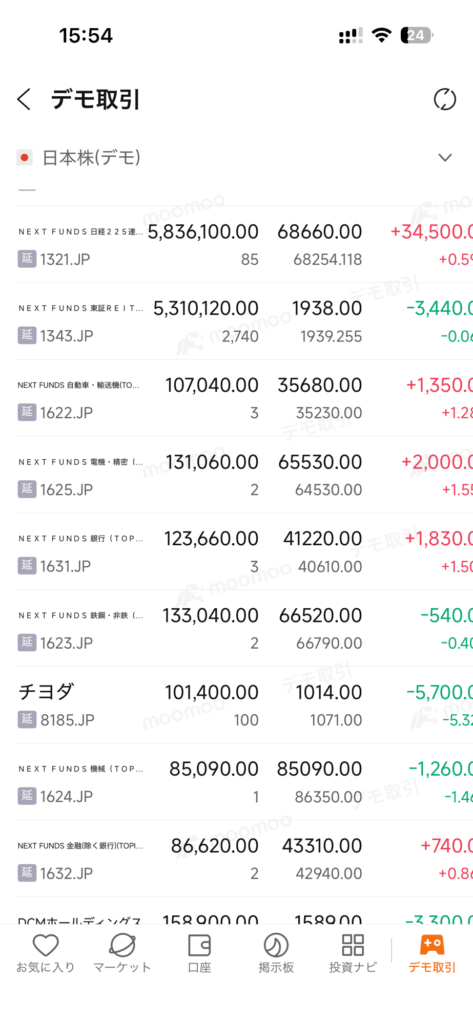Tap the Japan flag beside 日本株(デモ)

click(24, 157)
